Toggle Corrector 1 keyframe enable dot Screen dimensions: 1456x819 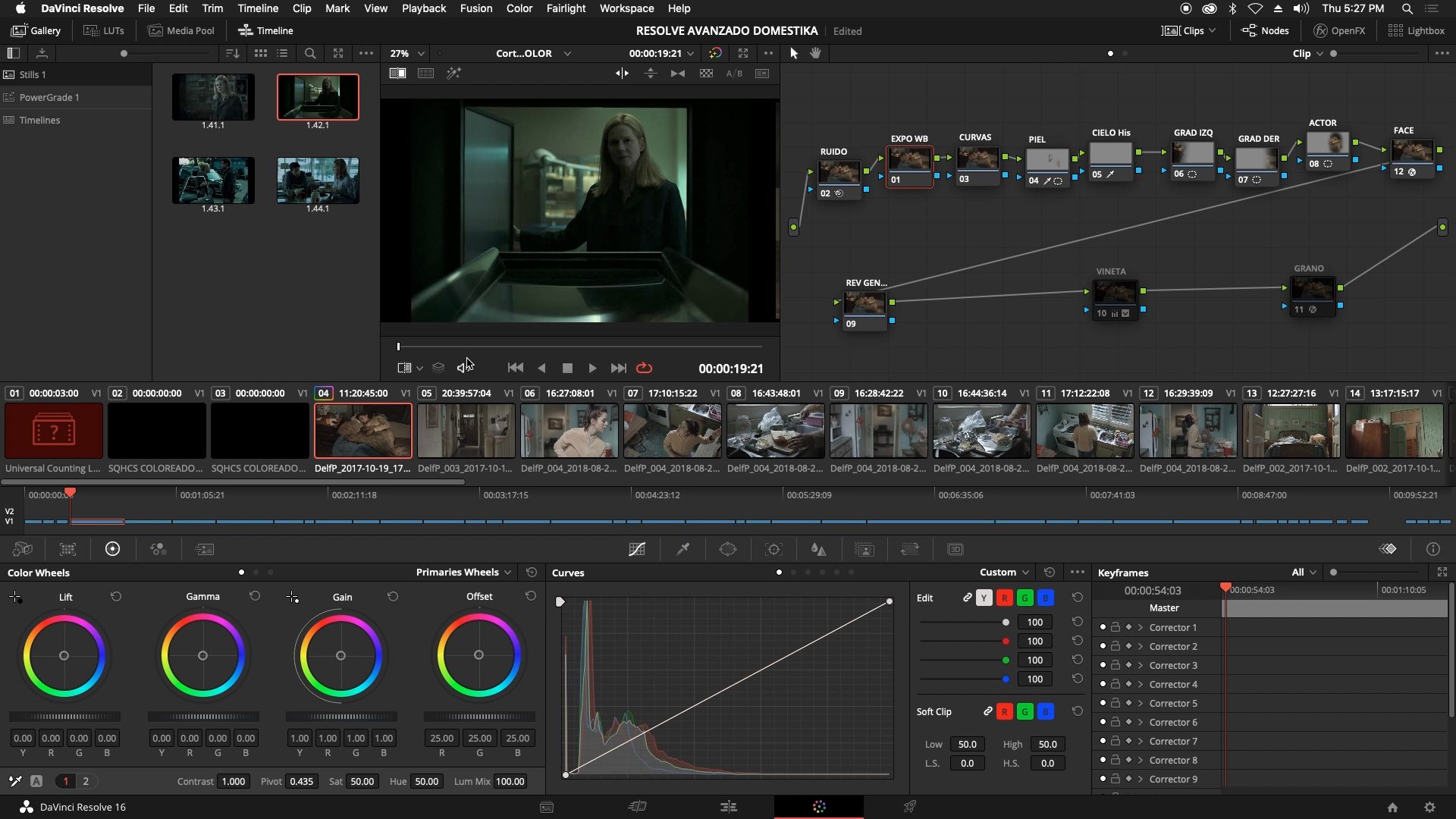[x=1103, y=627]
